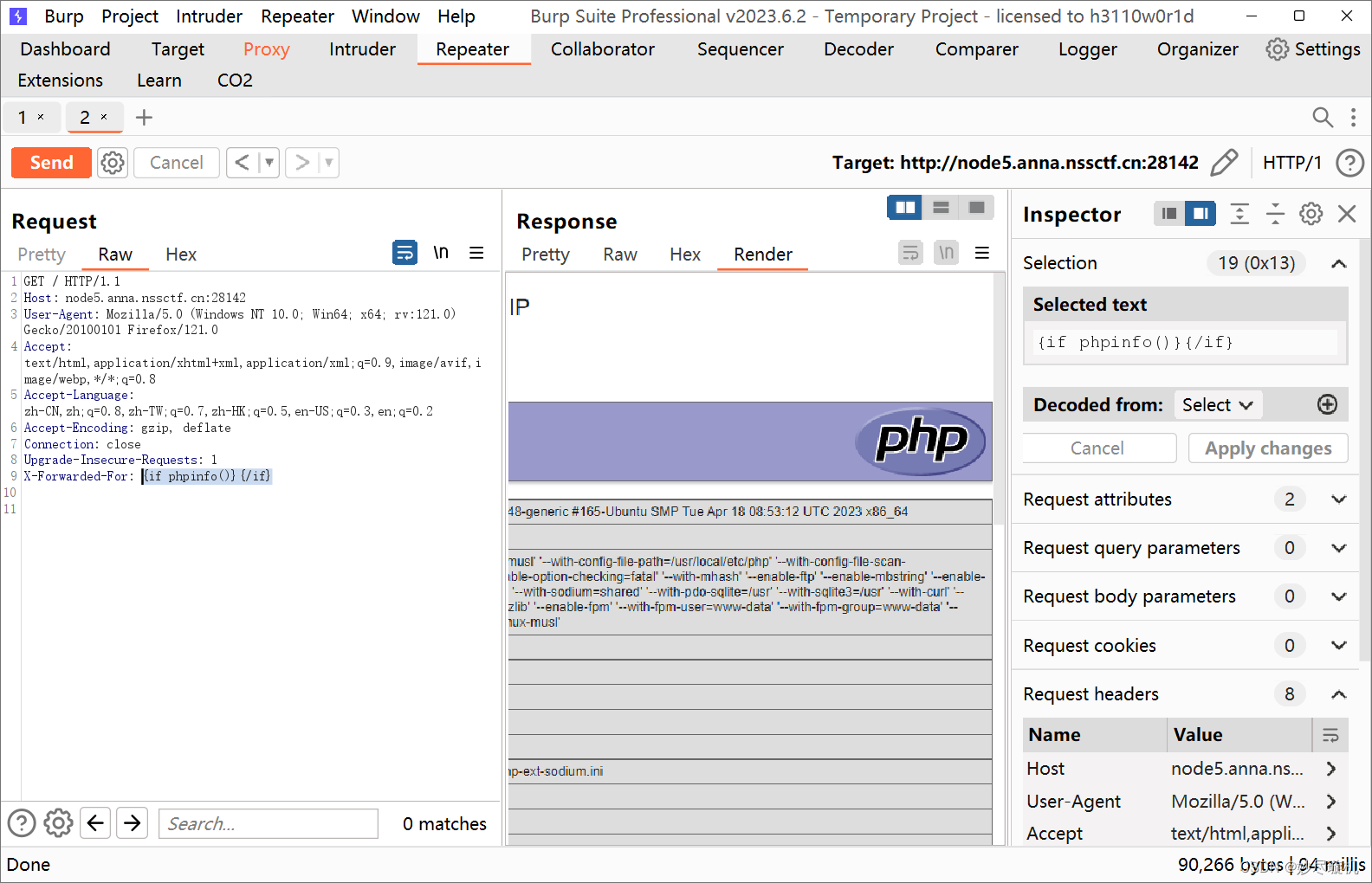Go forward to next request in history
1372x883 pixels.
tap(301, 163)
